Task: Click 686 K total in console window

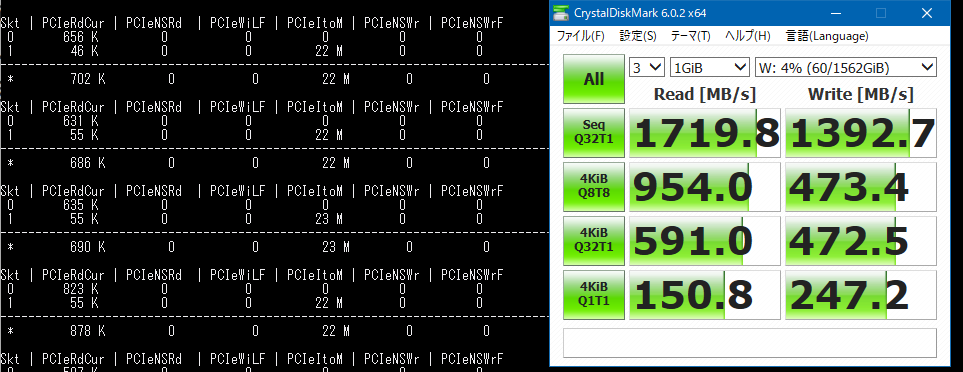Action: click(88, 163)
